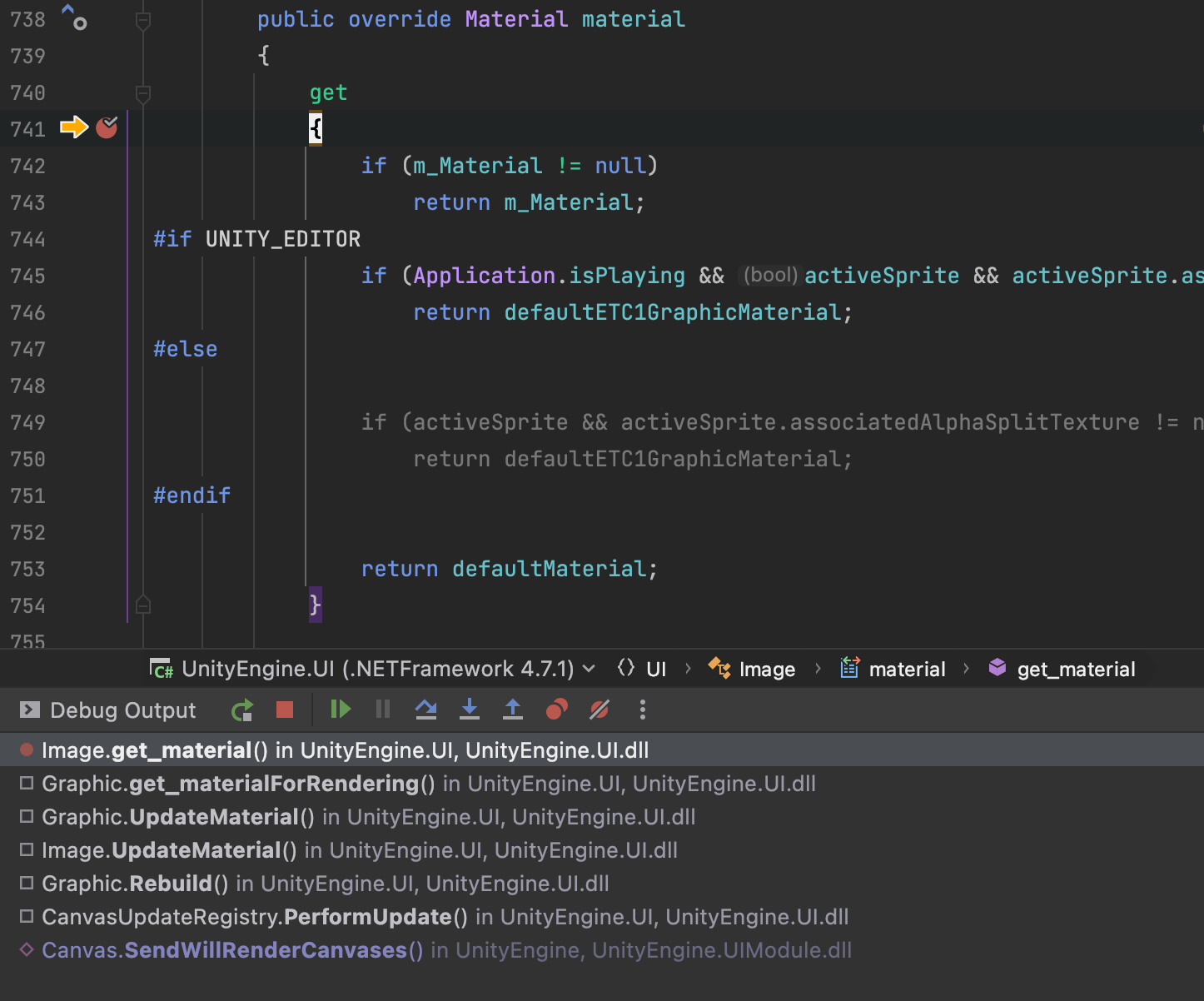
Task: Select the Graphic.get_materialForRendering() stack frame
Action: click(602, 784)
